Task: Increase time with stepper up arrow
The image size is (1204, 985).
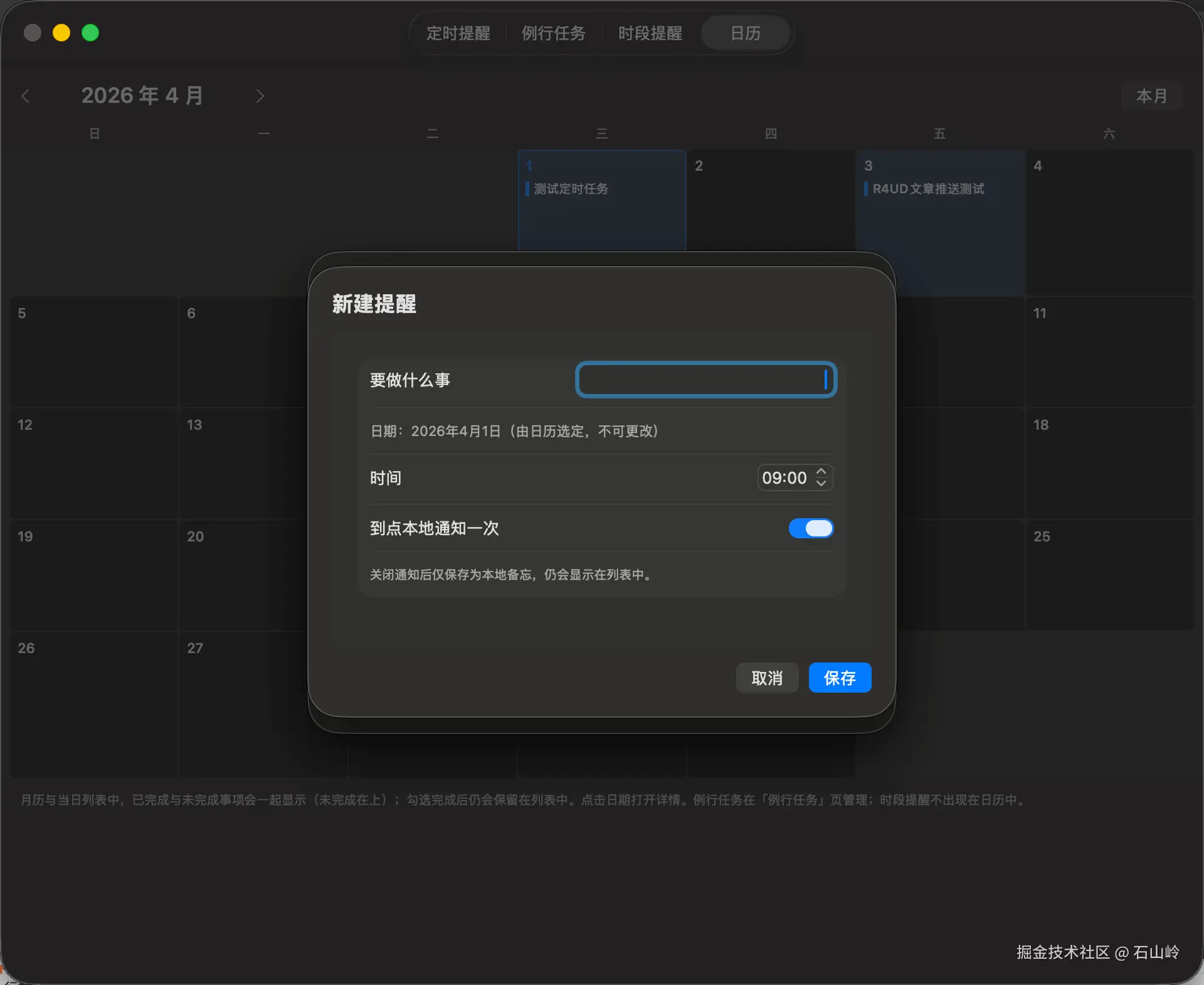Action: tap(821, 471)
